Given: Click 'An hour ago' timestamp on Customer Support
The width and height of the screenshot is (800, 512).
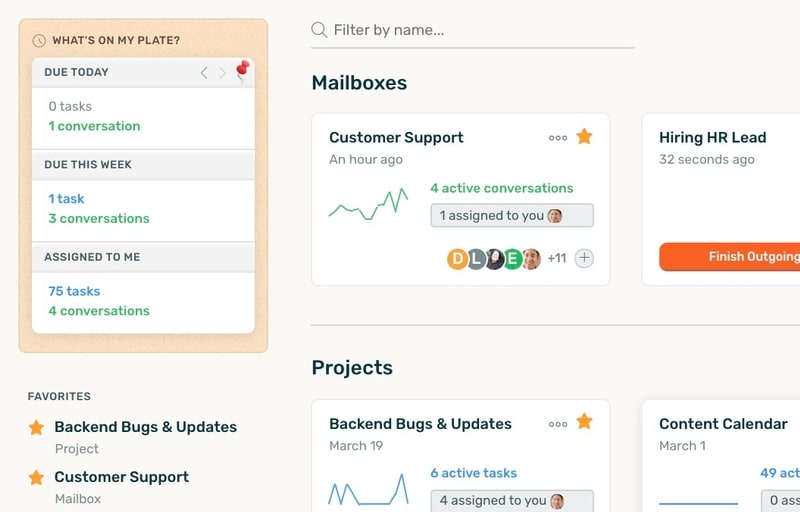Looking at the screenshot, I should [366, 160].
